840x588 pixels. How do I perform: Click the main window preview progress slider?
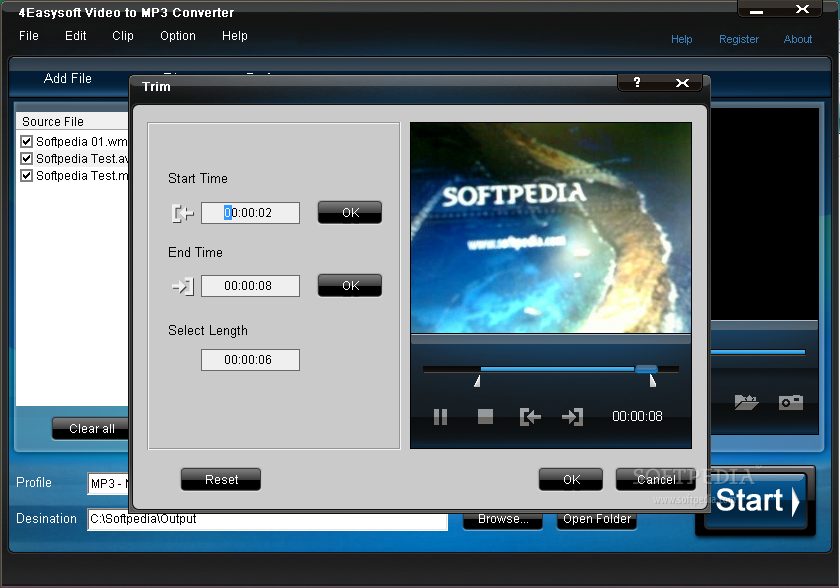point(758,352)
